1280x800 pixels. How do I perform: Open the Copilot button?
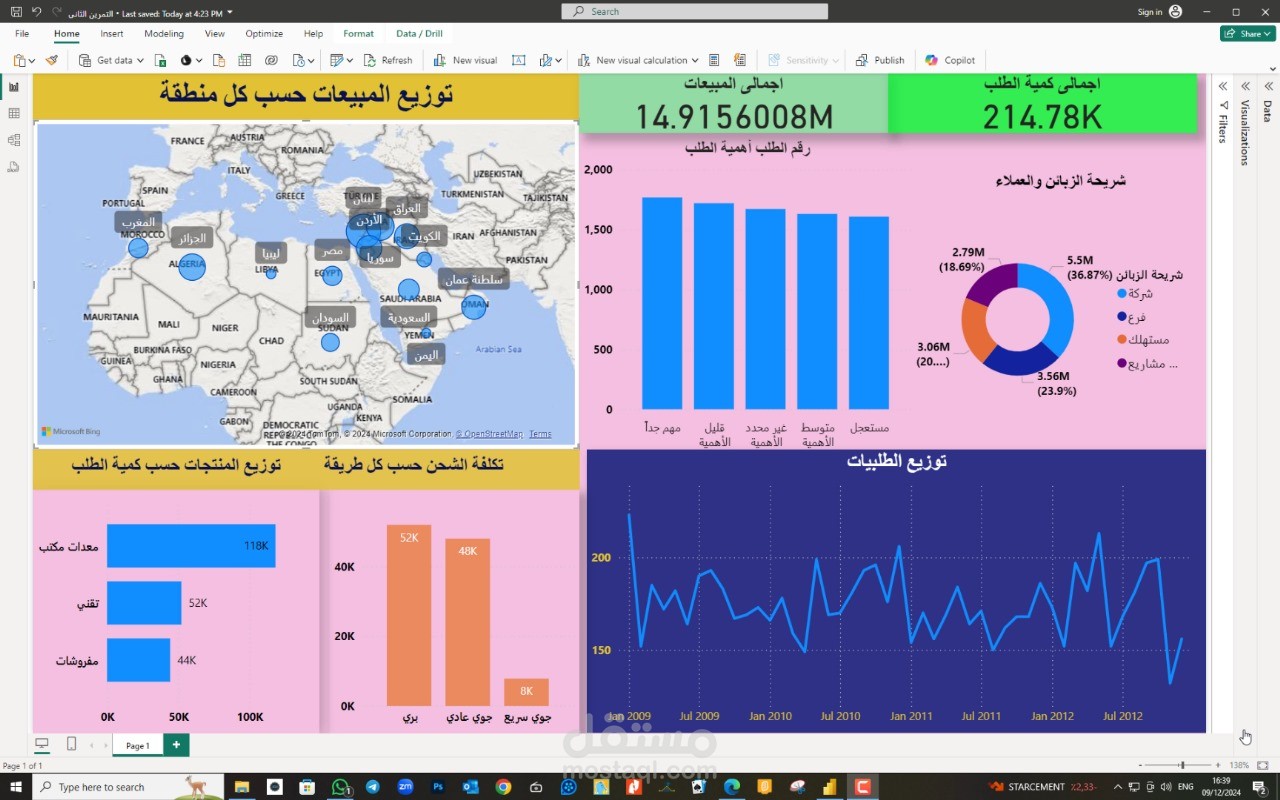coord(950,60)
